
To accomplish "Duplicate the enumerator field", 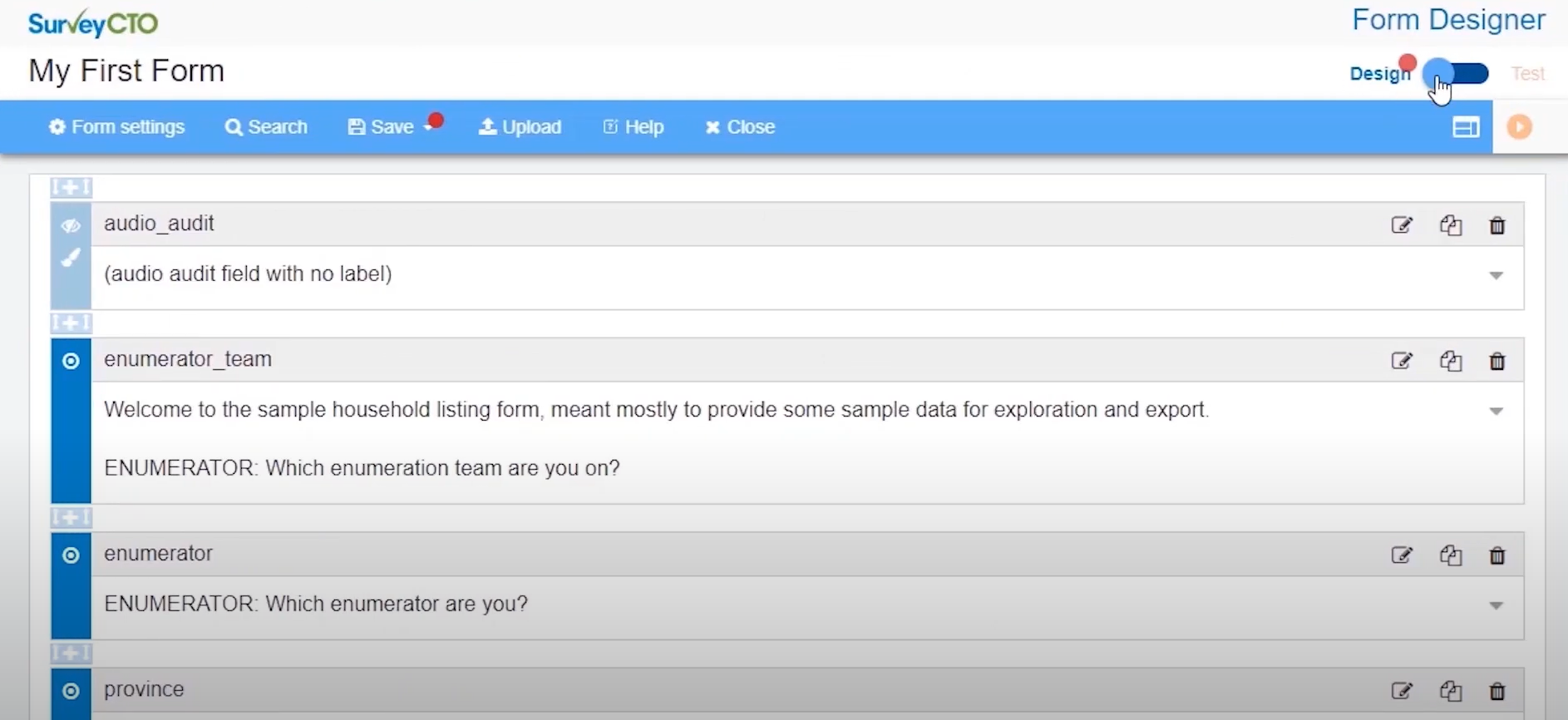I will [1451, 555].
